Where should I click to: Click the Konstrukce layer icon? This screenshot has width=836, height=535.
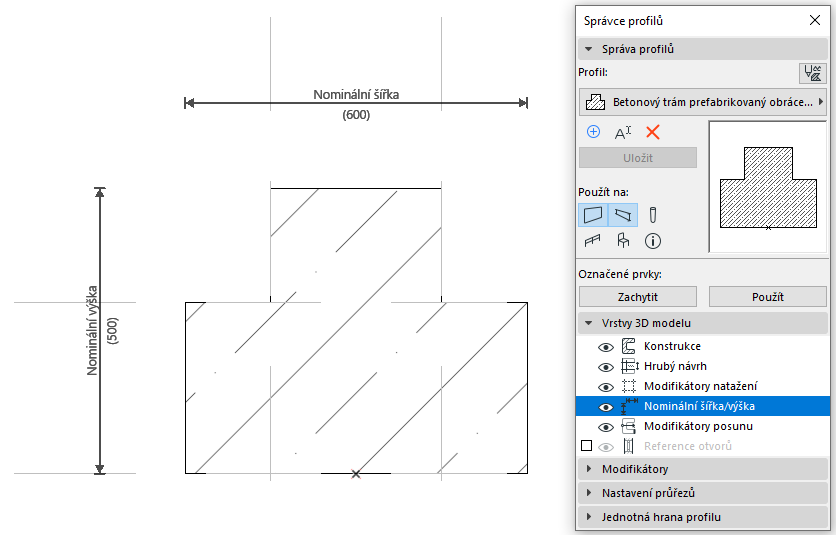629,346
